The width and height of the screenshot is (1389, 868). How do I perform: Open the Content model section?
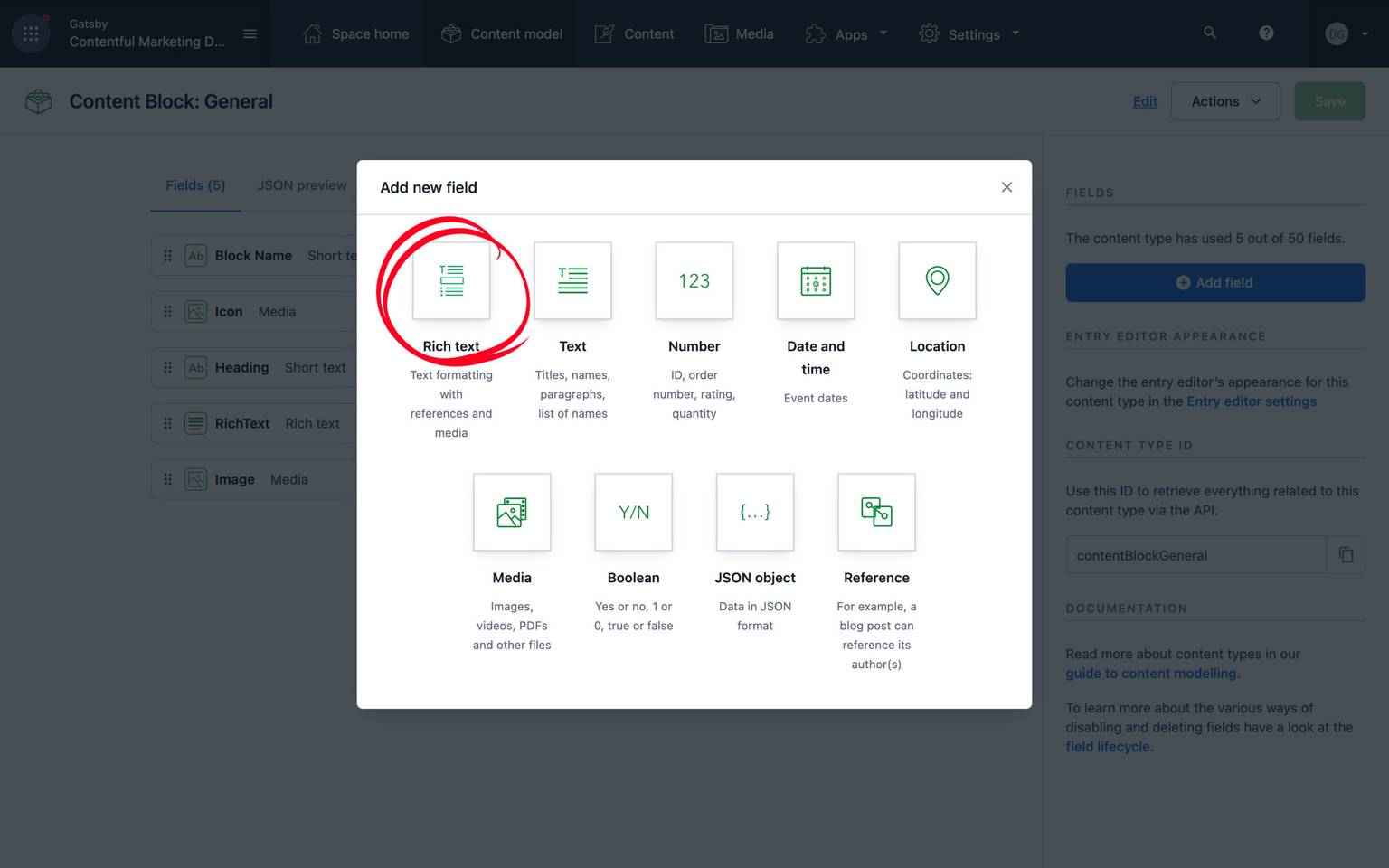pyautogui.click(x=502, y=33)
